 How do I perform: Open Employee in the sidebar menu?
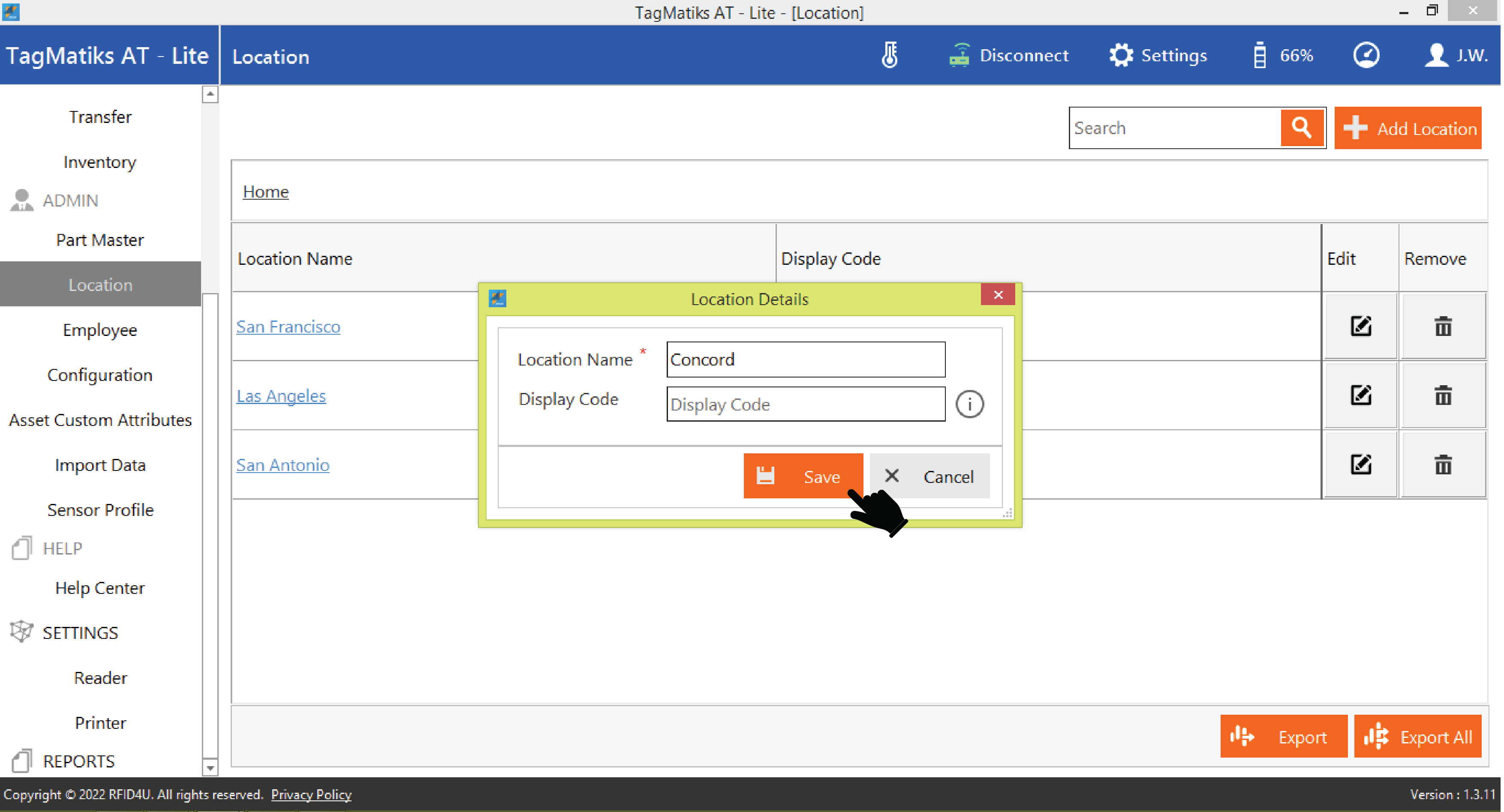tap(100, 330)
